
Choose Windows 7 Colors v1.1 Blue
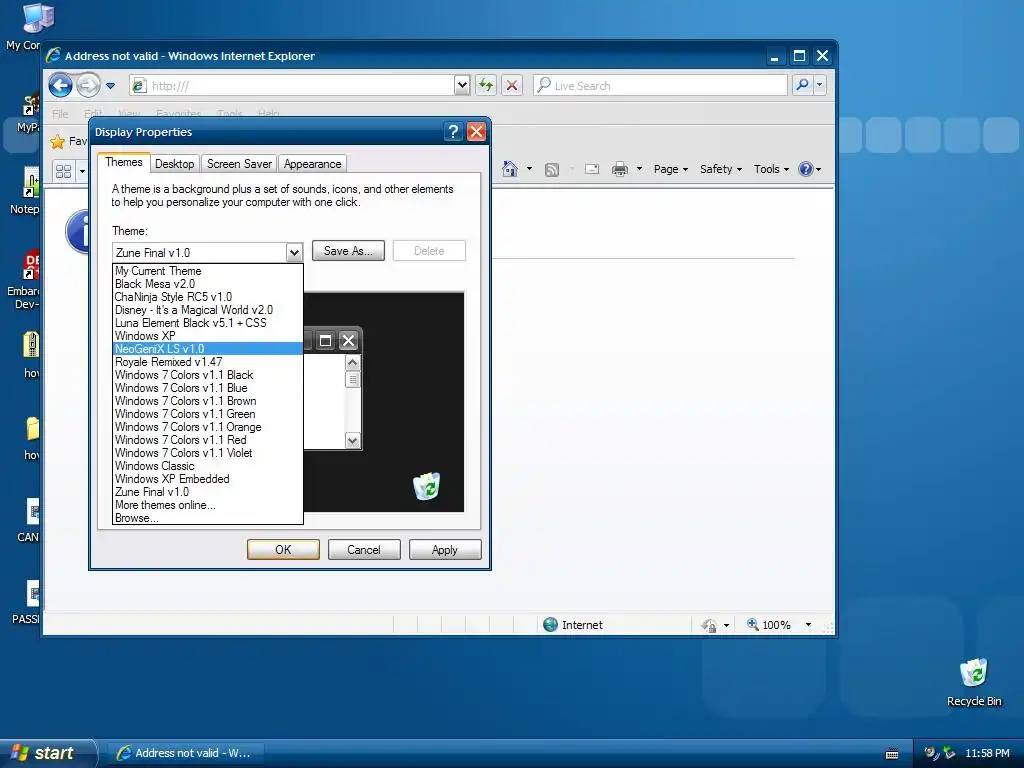[x=208, y=388]
